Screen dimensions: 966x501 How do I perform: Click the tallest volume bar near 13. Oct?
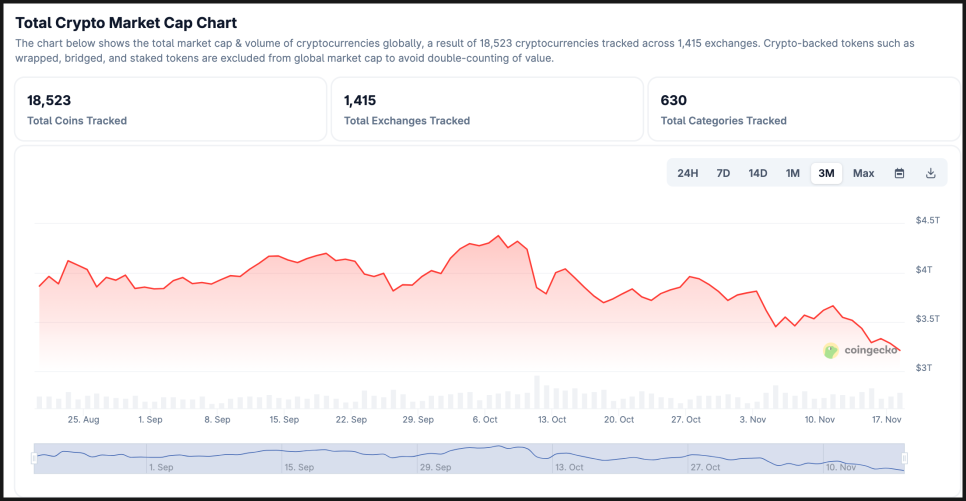point(537,393)
